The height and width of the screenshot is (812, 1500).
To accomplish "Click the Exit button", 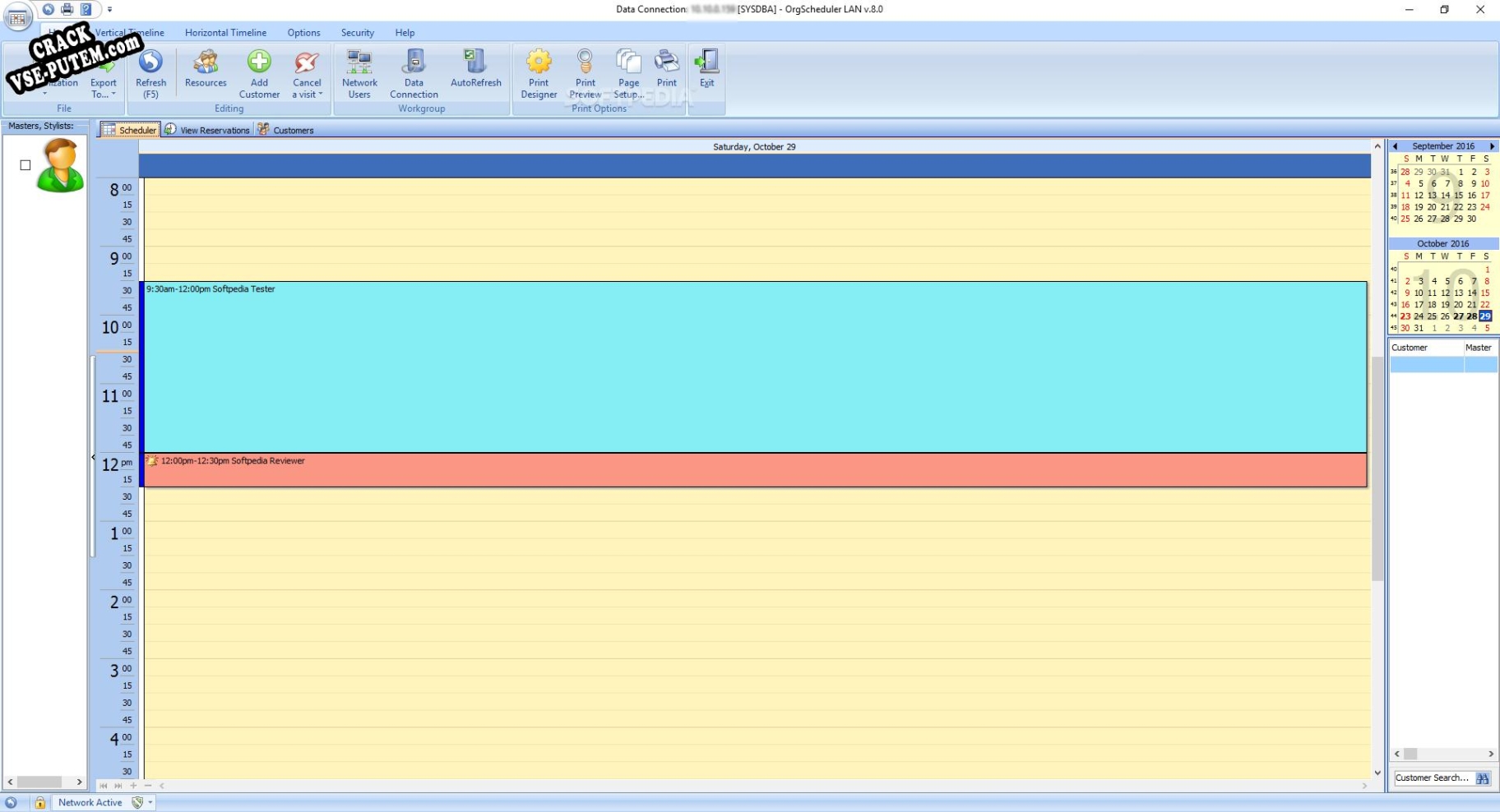I will pos(706,68).
